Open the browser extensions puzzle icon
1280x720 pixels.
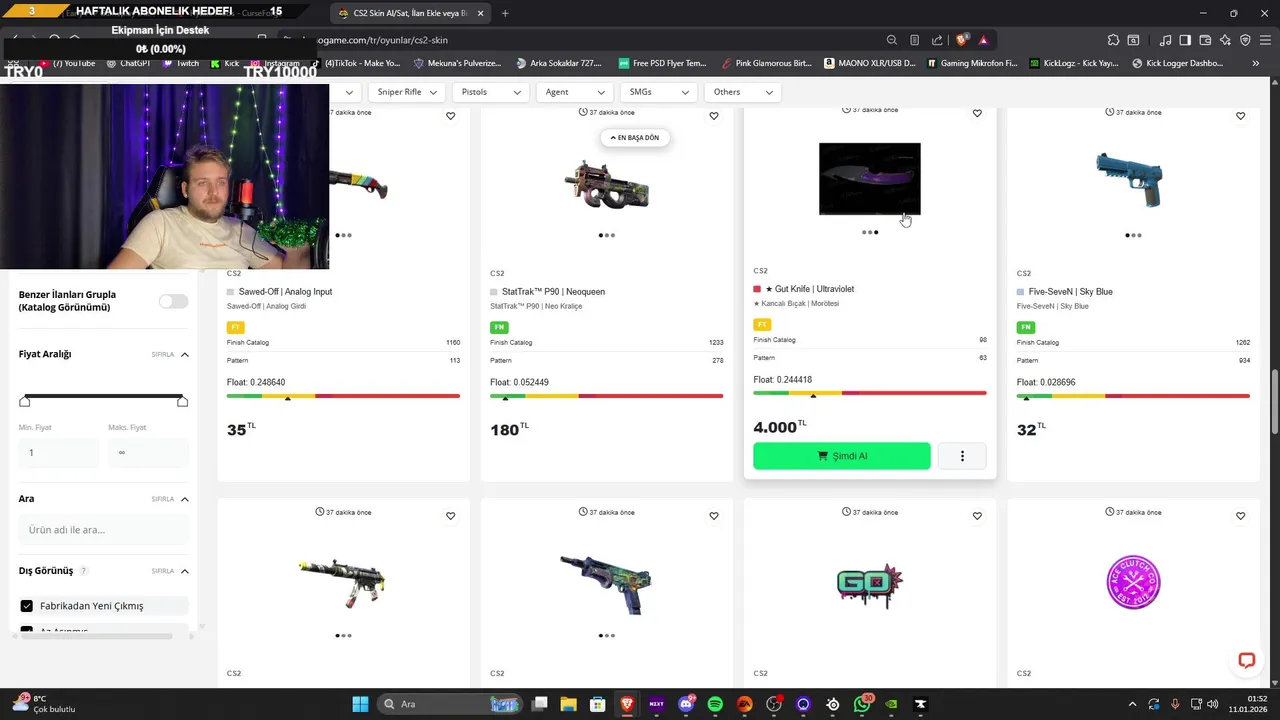1113,40
